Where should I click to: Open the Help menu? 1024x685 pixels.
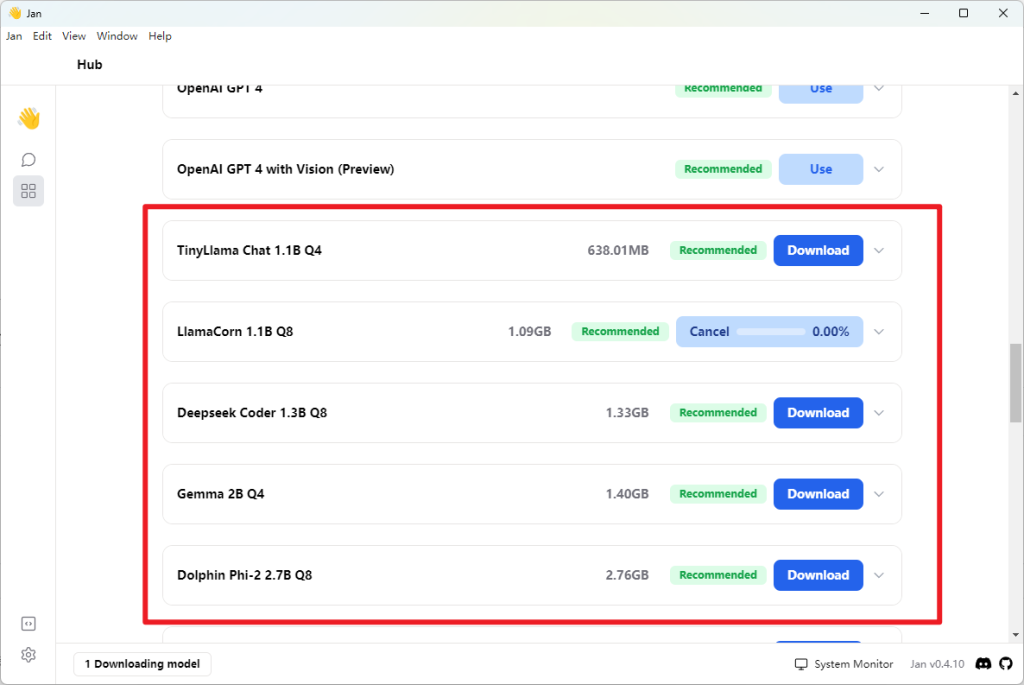tap(160, 36)
